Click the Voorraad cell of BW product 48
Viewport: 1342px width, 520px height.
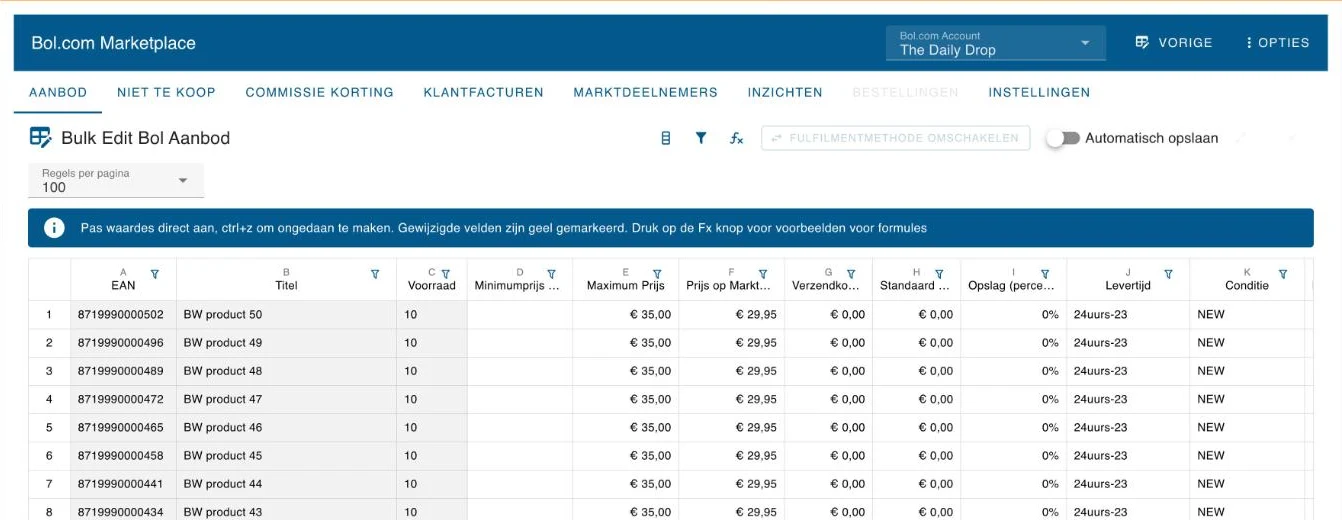(432, 371)
